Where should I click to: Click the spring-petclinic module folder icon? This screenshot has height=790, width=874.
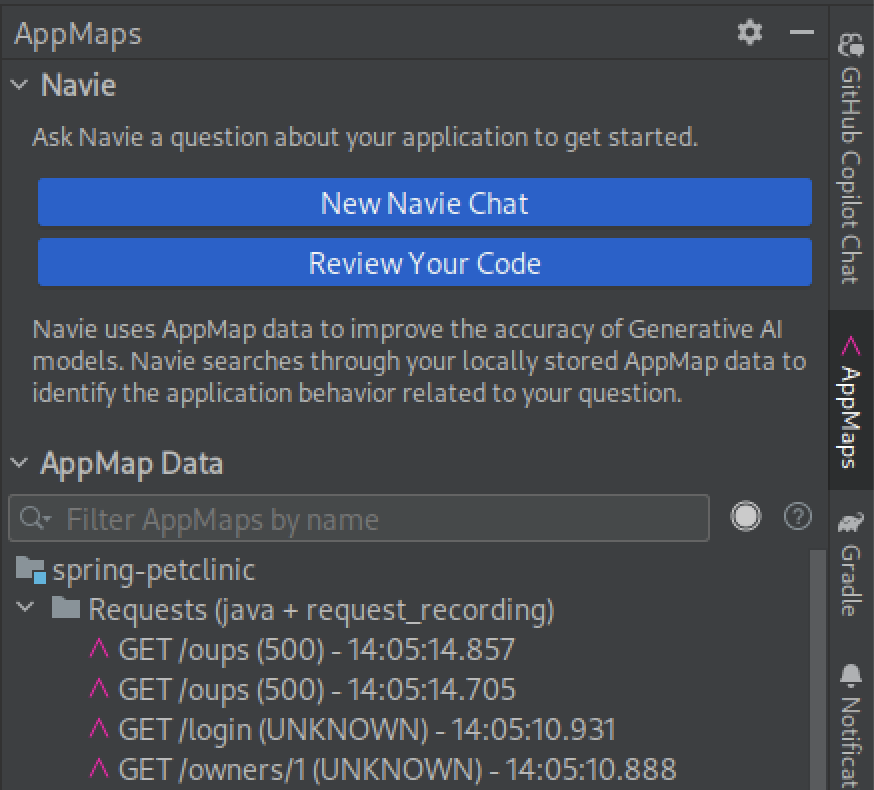pos(31,570)
